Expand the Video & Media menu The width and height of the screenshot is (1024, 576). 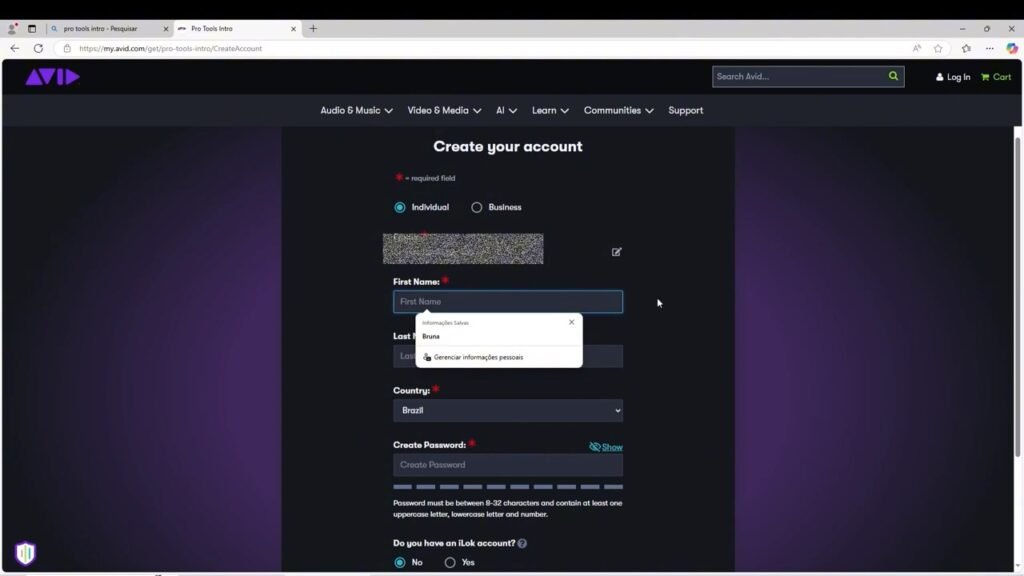tap(444, 110)
